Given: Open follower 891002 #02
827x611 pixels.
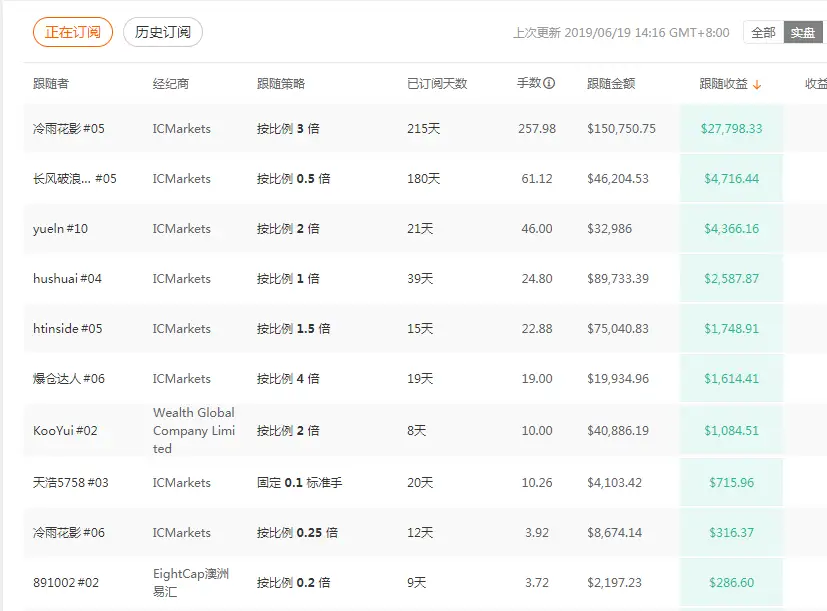Looking at the screenshot, I should pyautogui.click(x=66, y=583).
